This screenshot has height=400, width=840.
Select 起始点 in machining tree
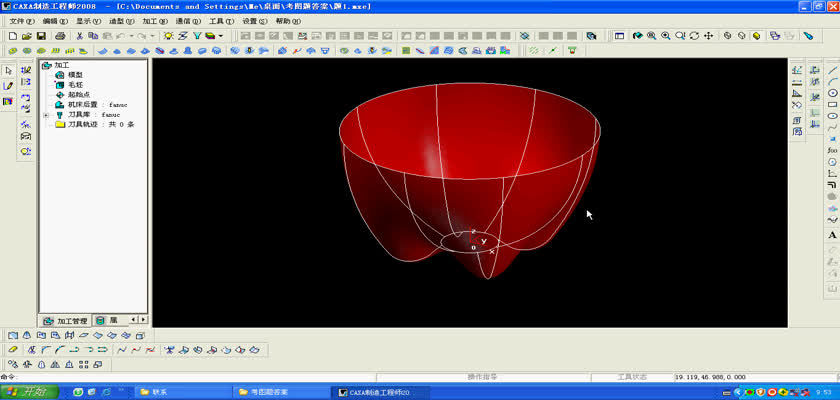(78, 95)
